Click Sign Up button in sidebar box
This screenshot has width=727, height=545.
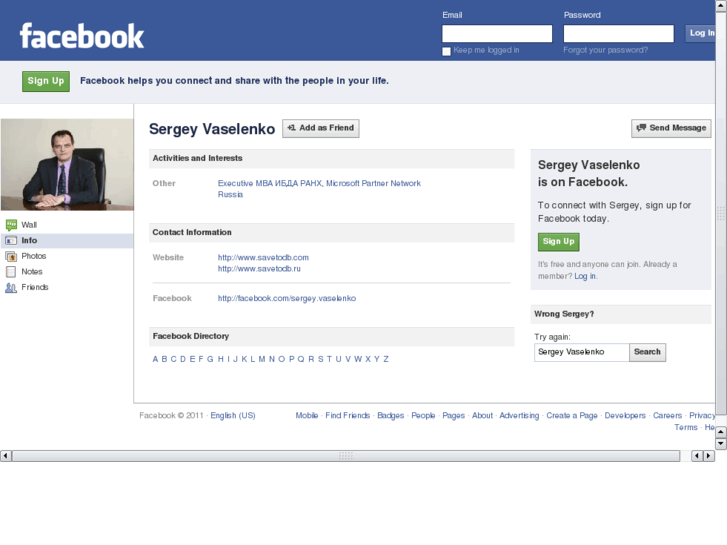pyautogui.click(x=559, y=242)
